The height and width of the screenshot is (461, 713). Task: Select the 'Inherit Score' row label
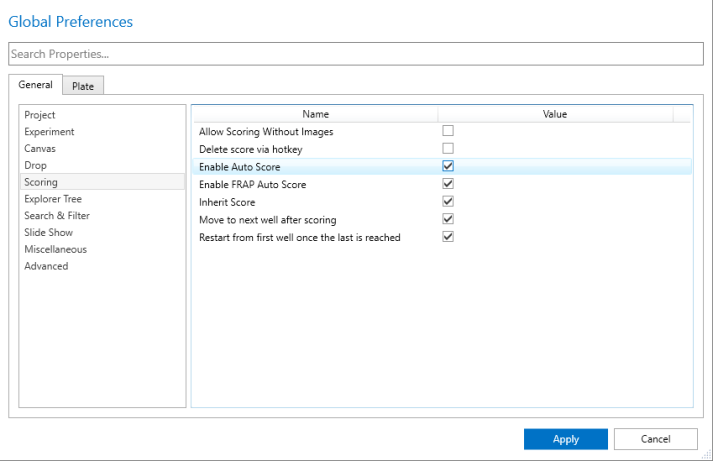[x=227, y=202]
